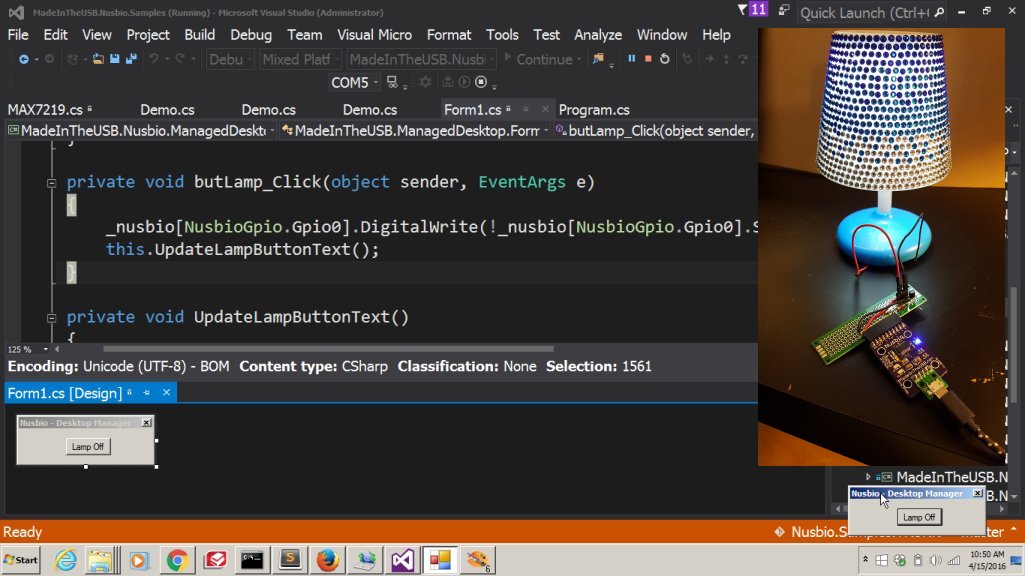Open the Team menu
The height and width of the screenshot is (576, 1025).
point(305,35)
